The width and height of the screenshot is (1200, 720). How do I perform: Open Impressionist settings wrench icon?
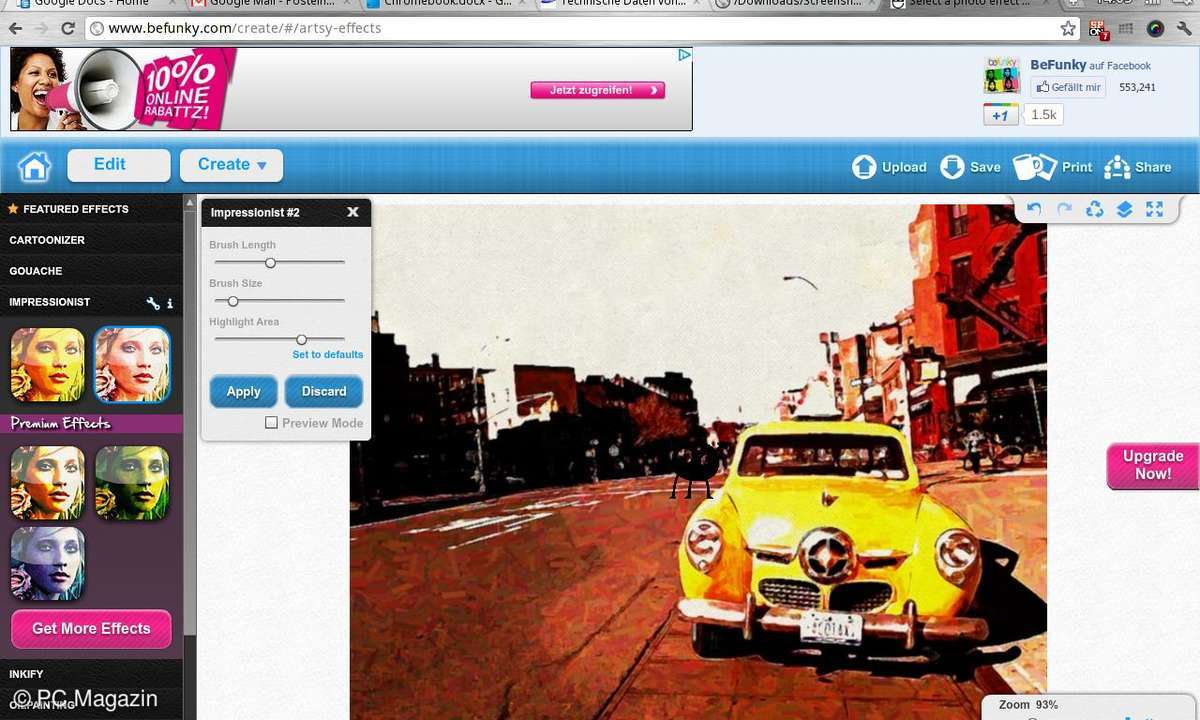click(153, 303)
